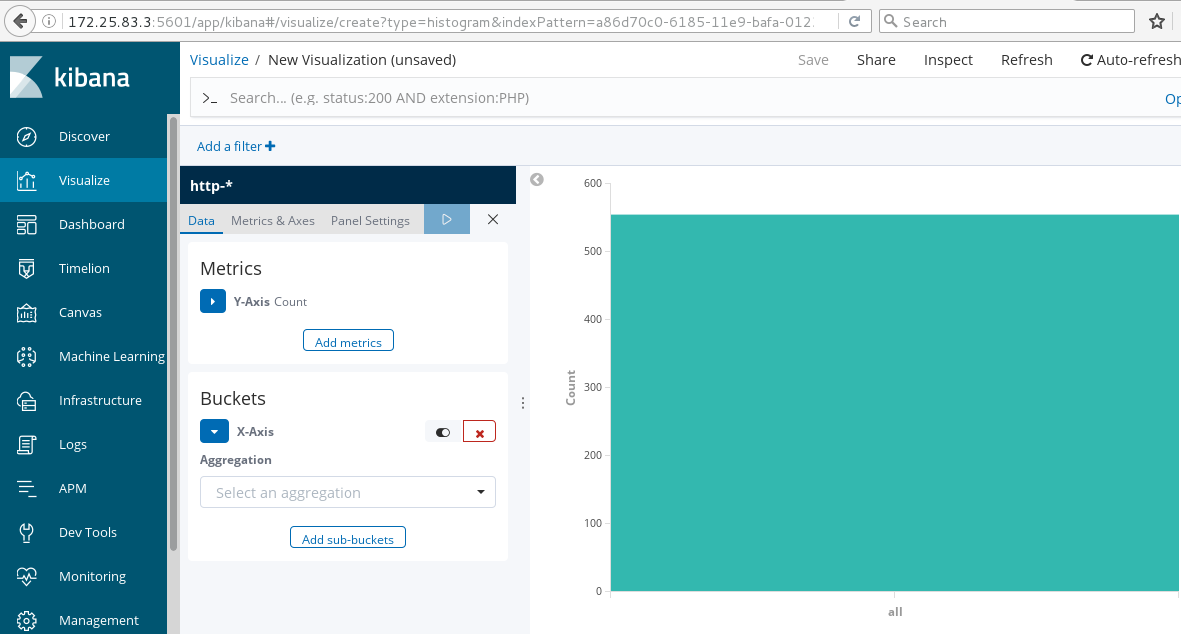Screen dimensions: 1181x634
Task: Open the Infrastructure icon
Action: pos(26,401)
